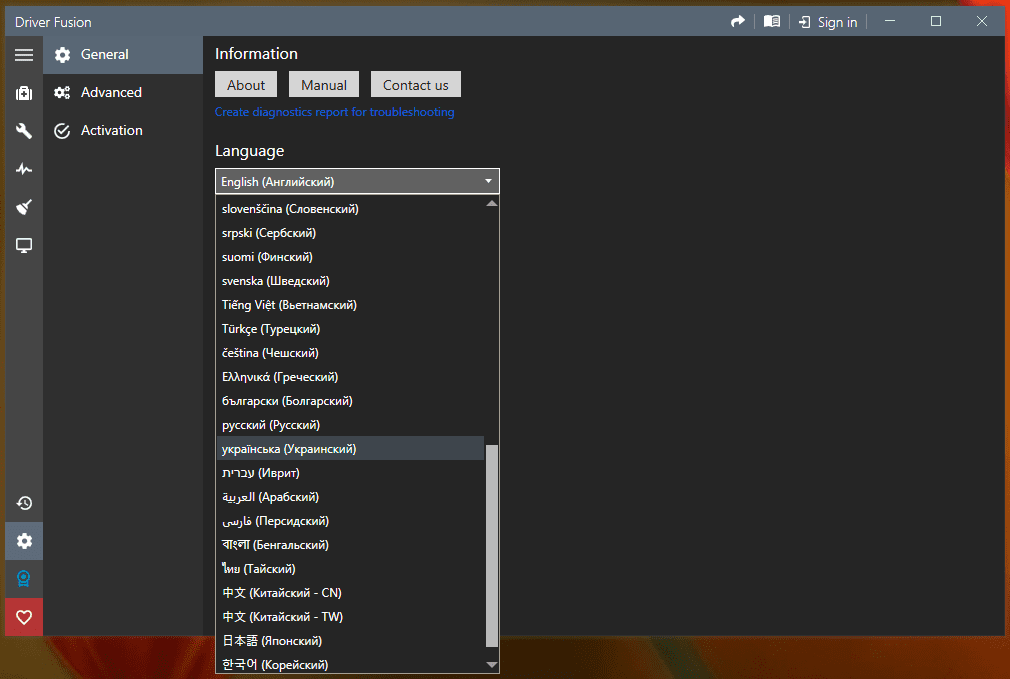Open the premium badge icon
Image resolution: width=1010 pixels, height=679 pixels.
24,579
